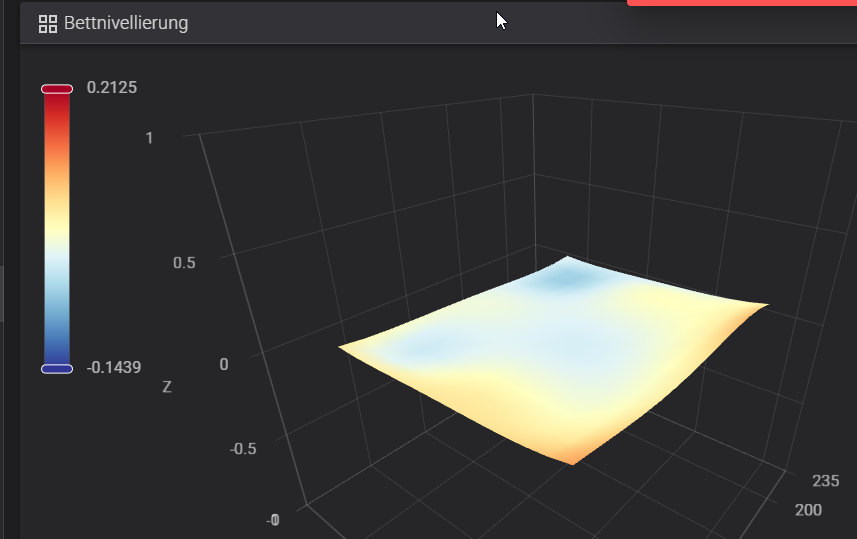Click the axis tick value 200

point(808,510)
